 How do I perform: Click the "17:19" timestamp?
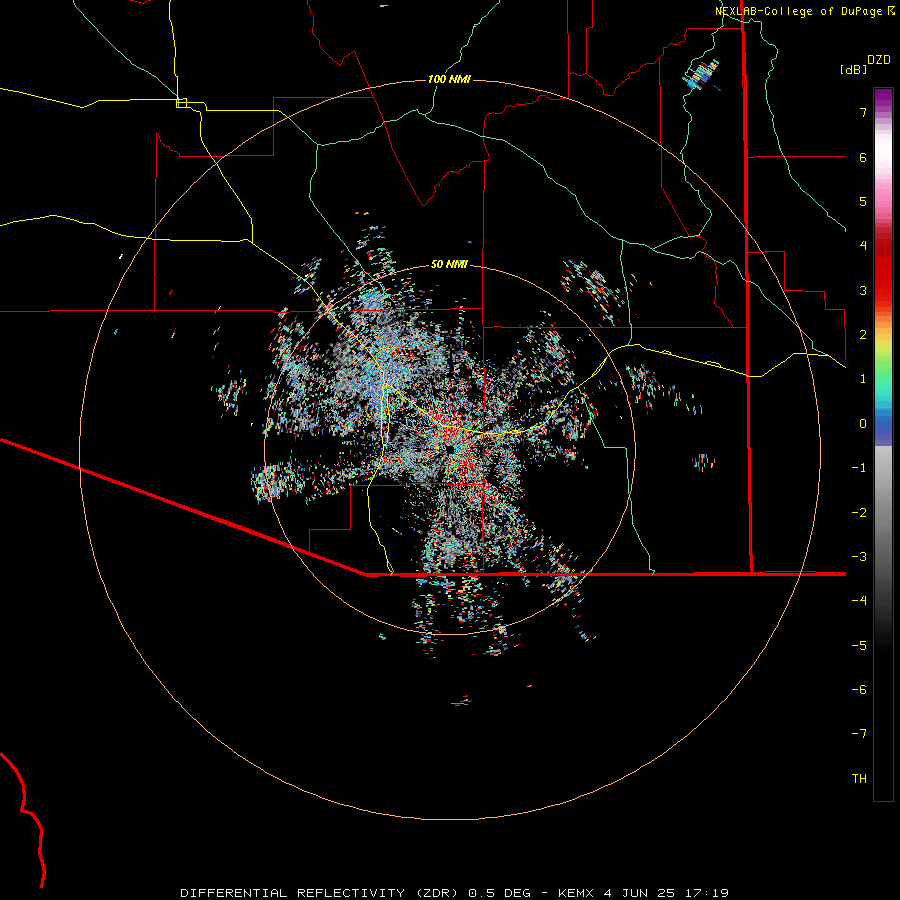[x=707, y=893]
